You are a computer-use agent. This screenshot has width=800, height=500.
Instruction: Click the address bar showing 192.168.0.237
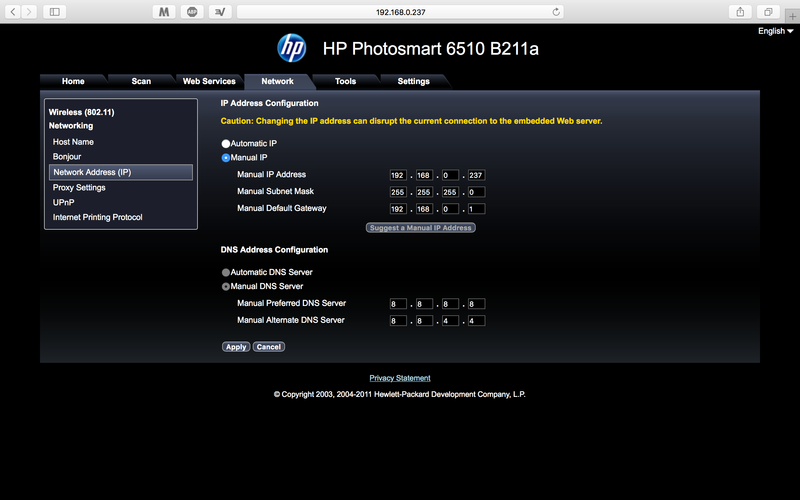[x=401, y=12]
